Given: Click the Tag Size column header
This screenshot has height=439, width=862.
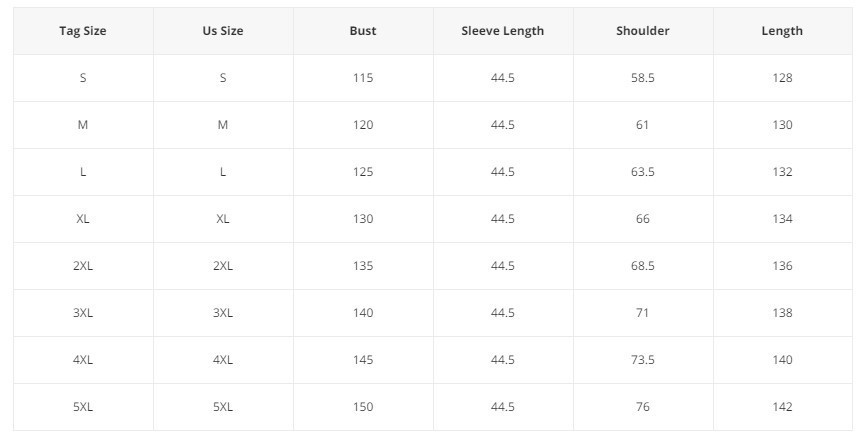Looking at the screenshot, I should (83, 31).
